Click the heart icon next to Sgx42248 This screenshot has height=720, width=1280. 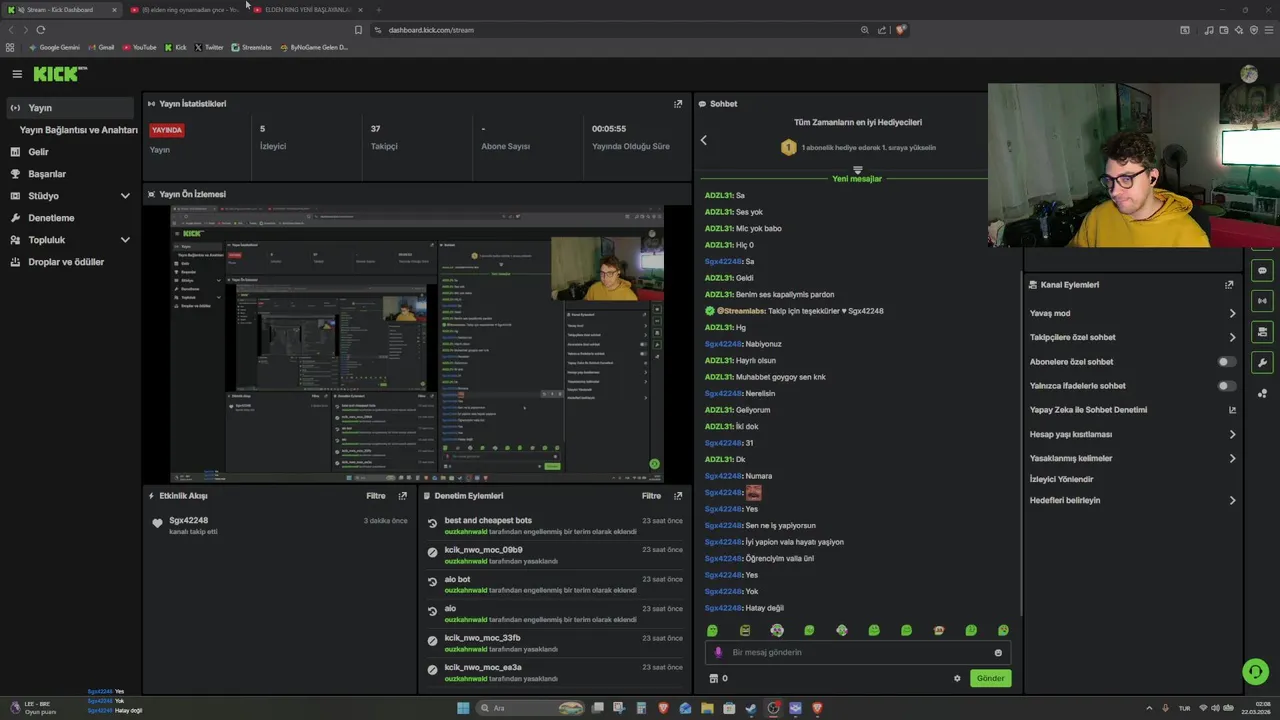click(157, 523)
